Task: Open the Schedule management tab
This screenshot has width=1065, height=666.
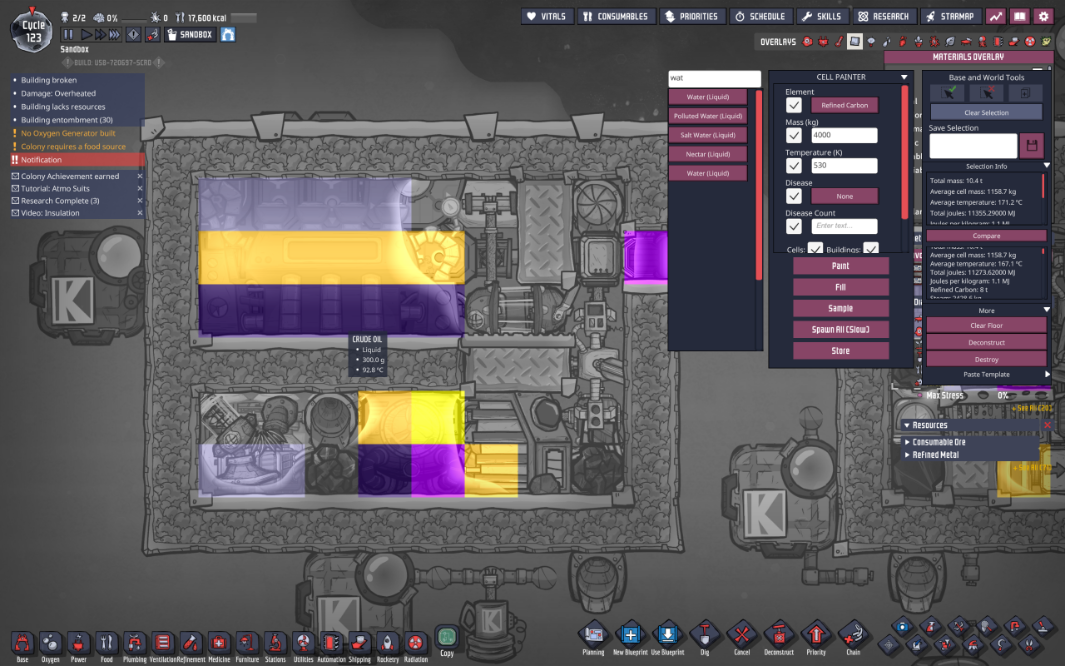Action: (760, 16)
